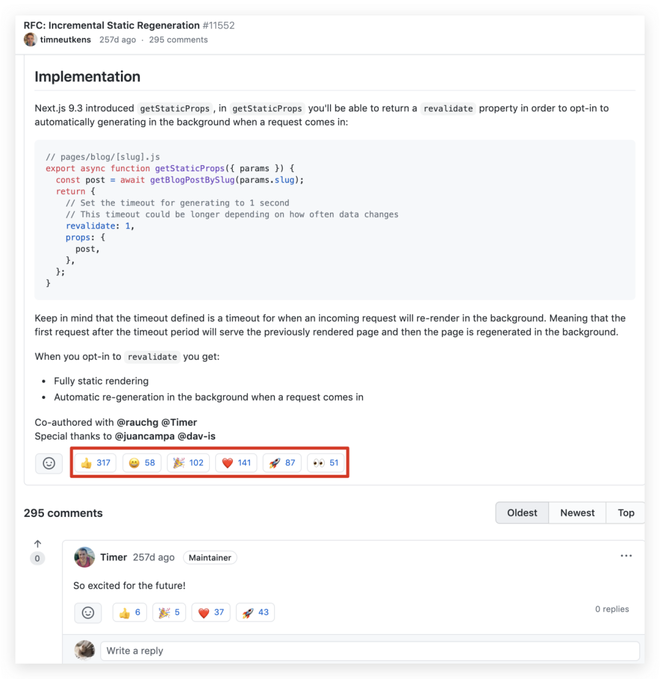Click Timer's avatar thumbnail
The height and width of the screenshot is (679, 660).
point(85,557)
